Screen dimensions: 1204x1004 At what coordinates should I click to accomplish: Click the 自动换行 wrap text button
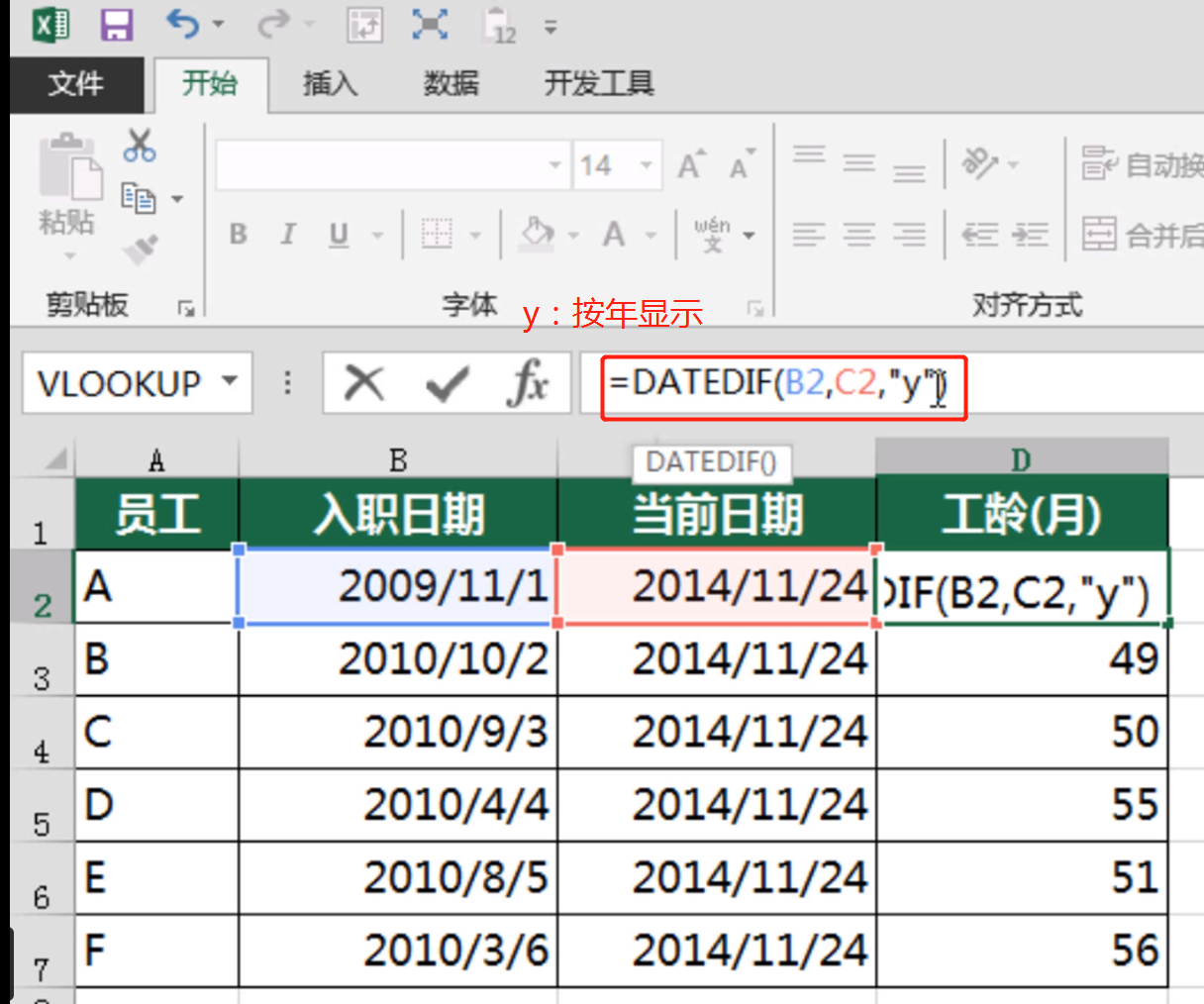[1142, 163]
